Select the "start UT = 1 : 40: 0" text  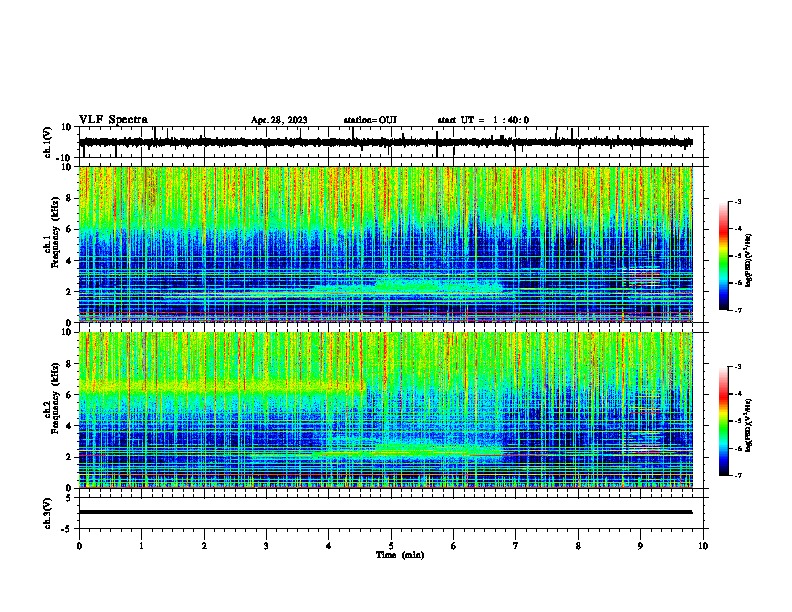coord(483,120)
